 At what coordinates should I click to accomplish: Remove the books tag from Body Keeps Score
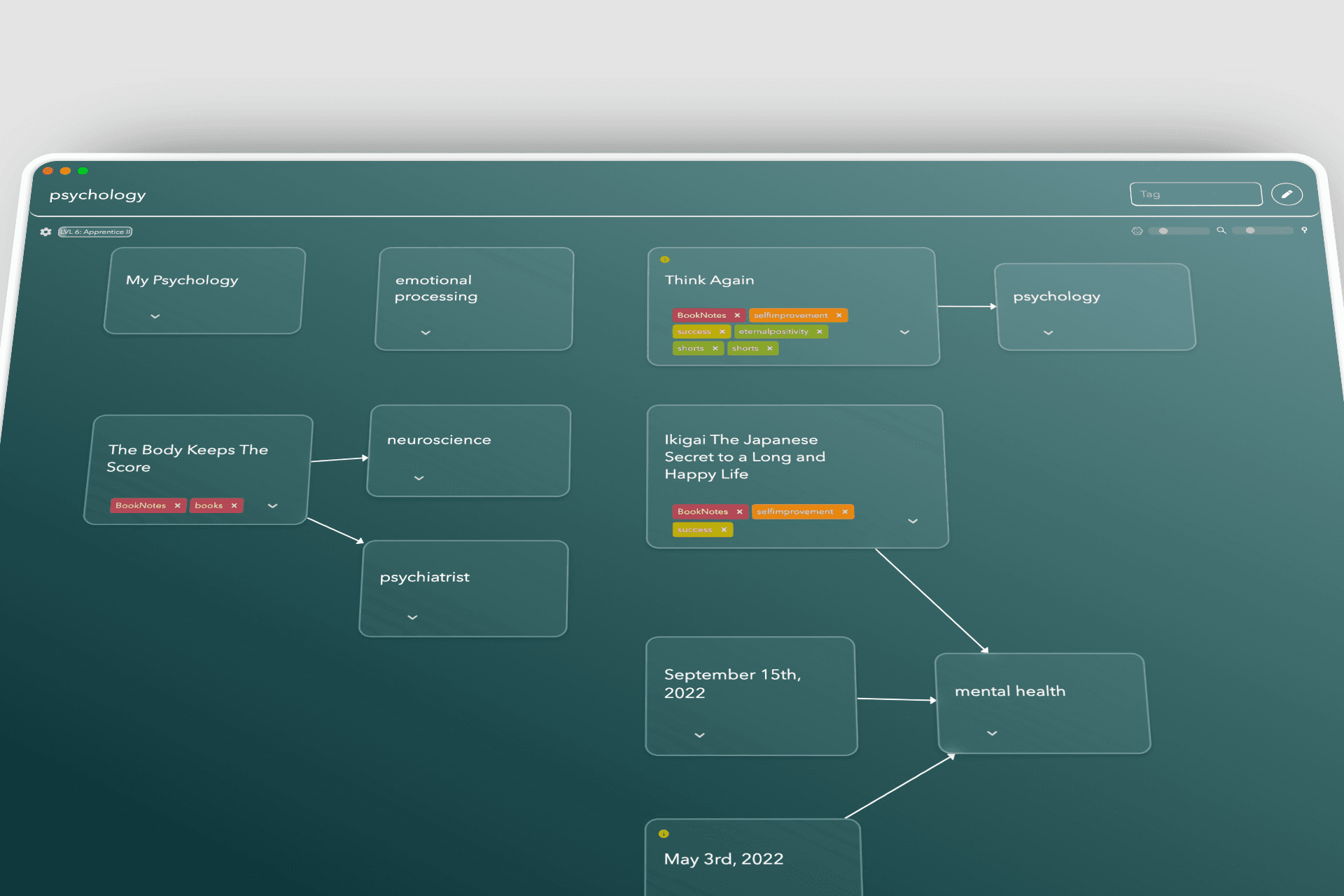click(x=234, y=505)
